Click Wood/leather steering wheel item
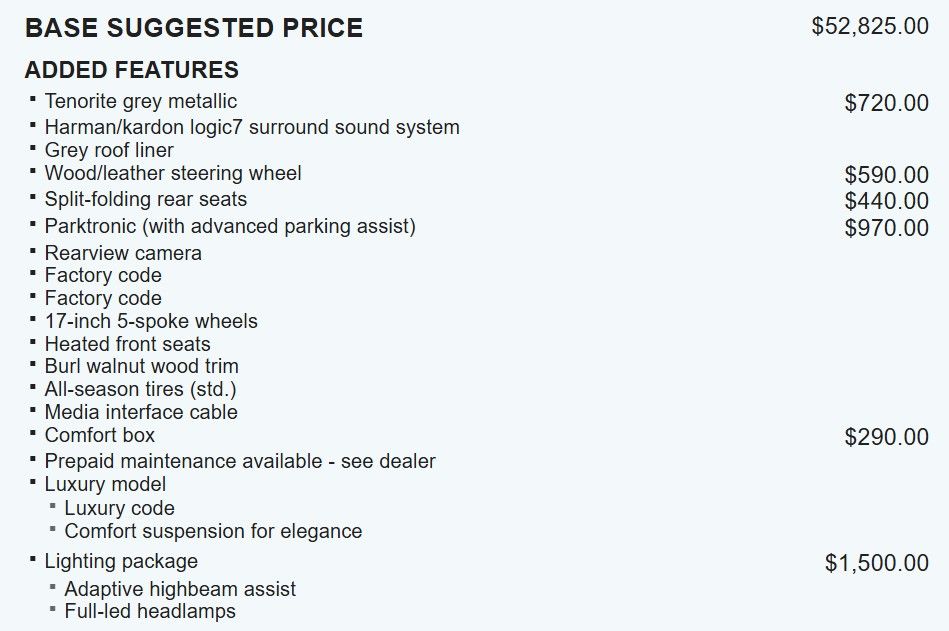The image size is (949, 631). coord(172,173)
